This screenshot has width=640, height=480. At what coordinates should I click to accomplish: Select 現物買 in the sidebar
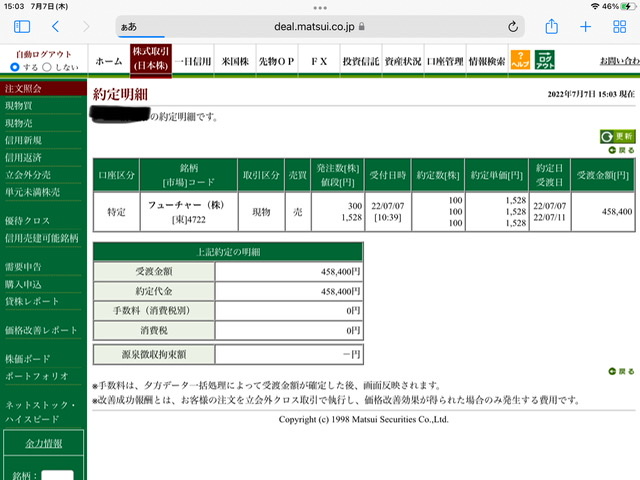coord(19,106)
